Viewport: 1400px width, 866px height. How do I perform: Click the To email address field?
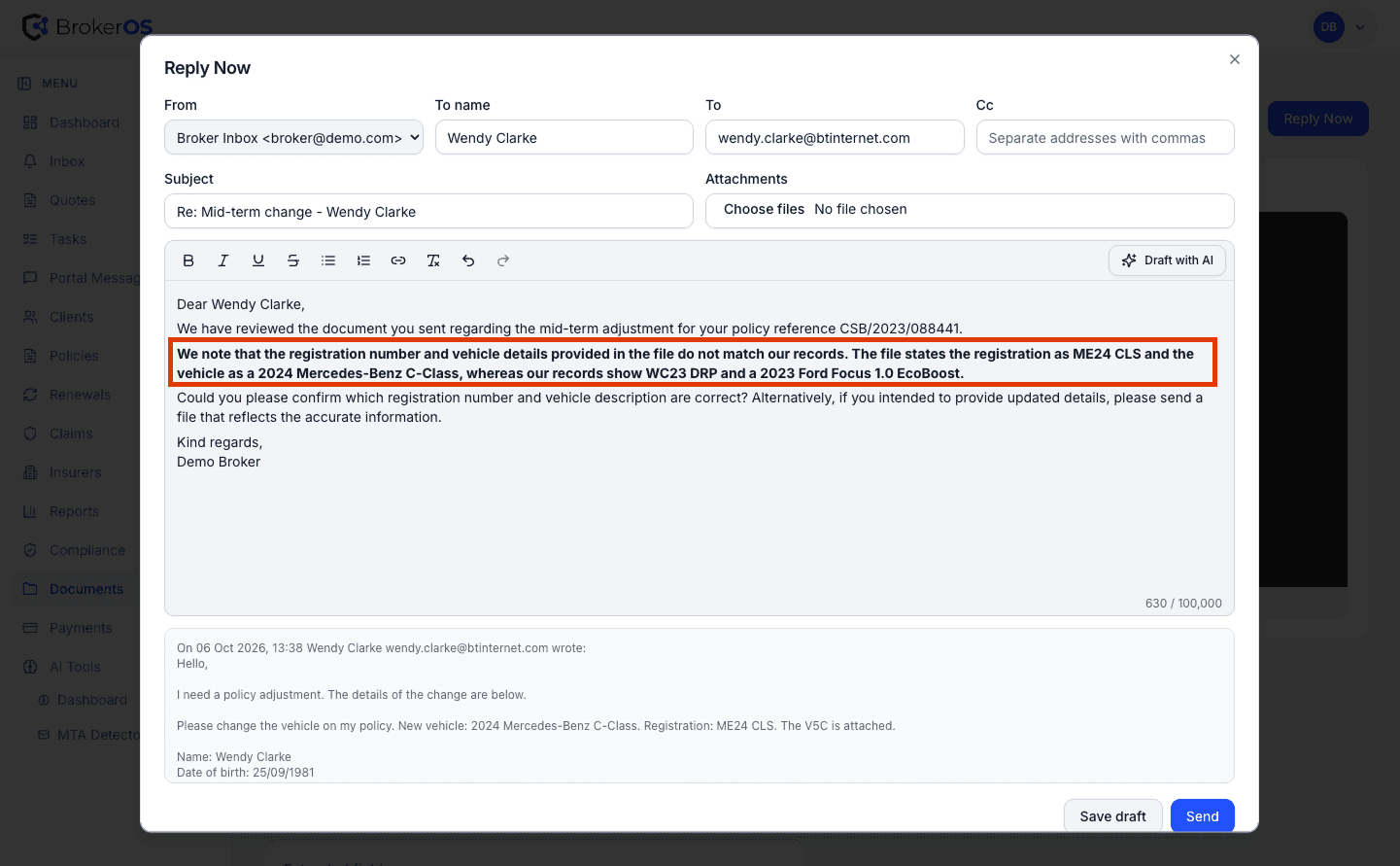point(835,137)
